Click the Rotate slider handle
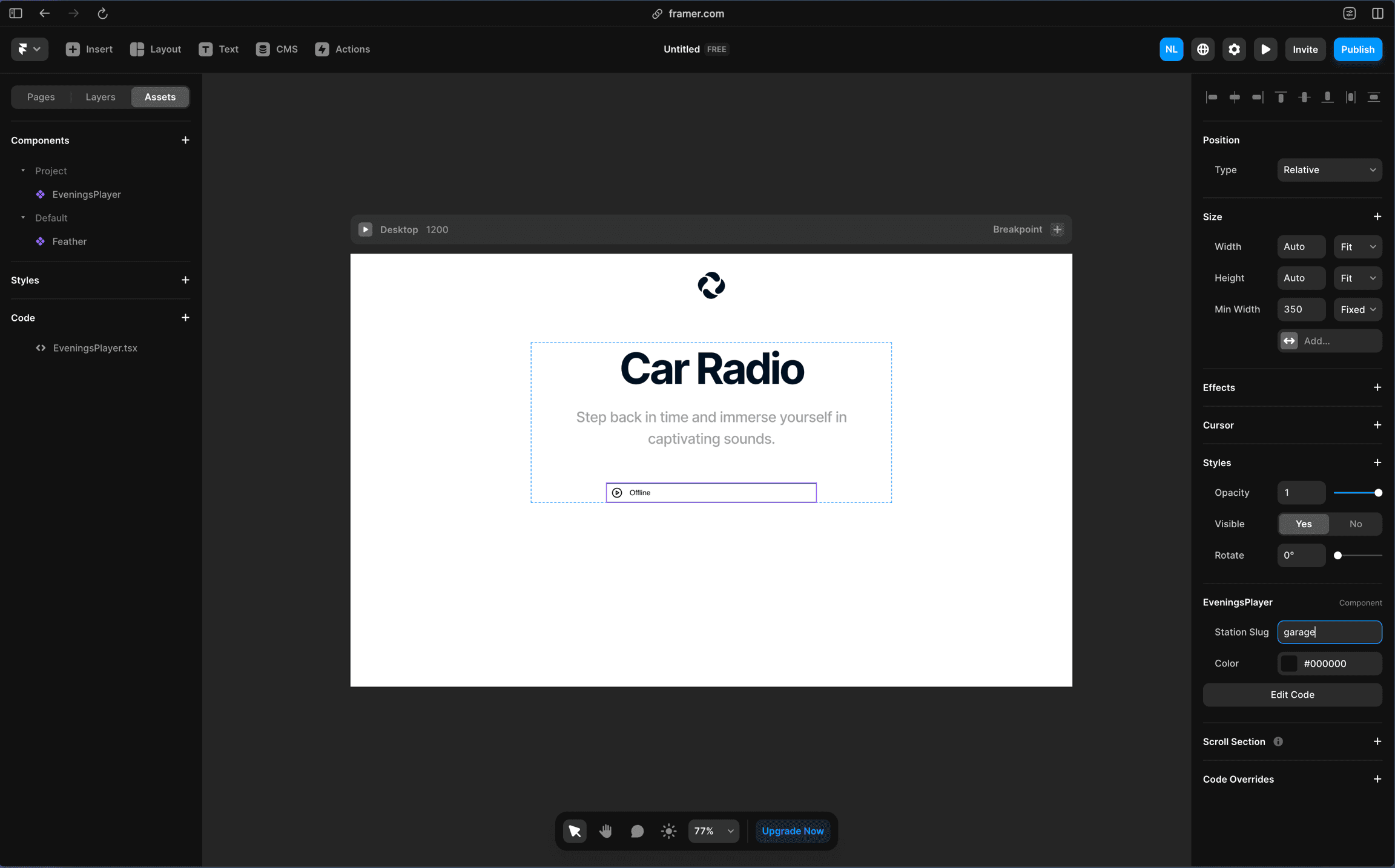The image size is (1395, 868). point(1338,556)
